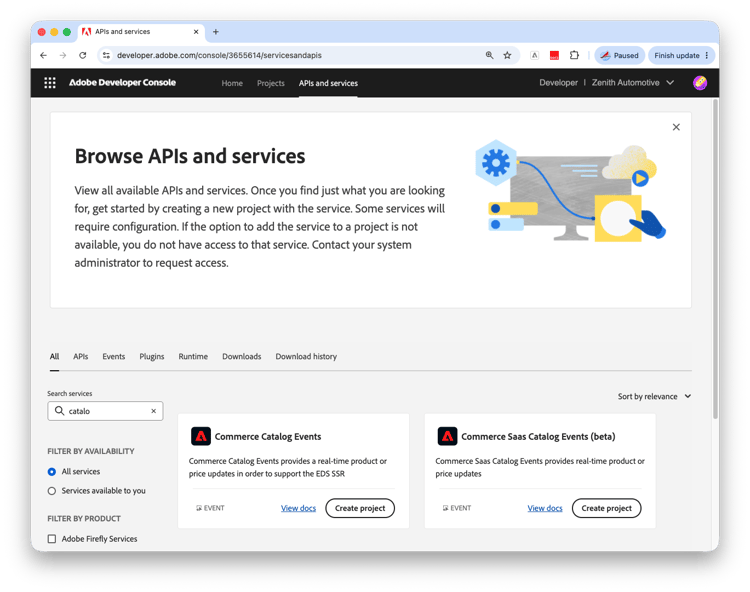Click the page vertical scrollbar

tap(715, 258)
